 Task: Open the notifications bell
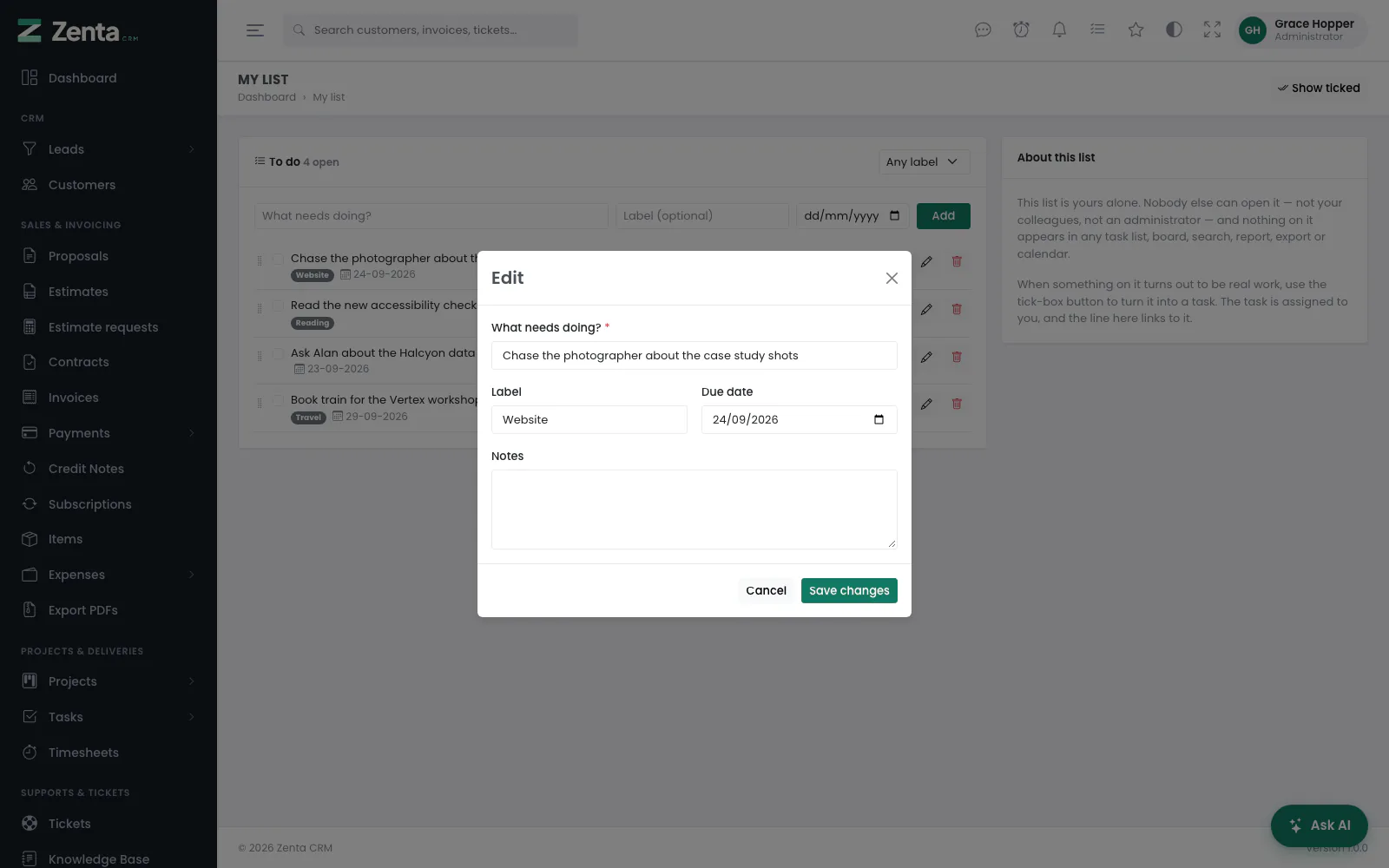pyautogui.click(x=1059, y=30)
